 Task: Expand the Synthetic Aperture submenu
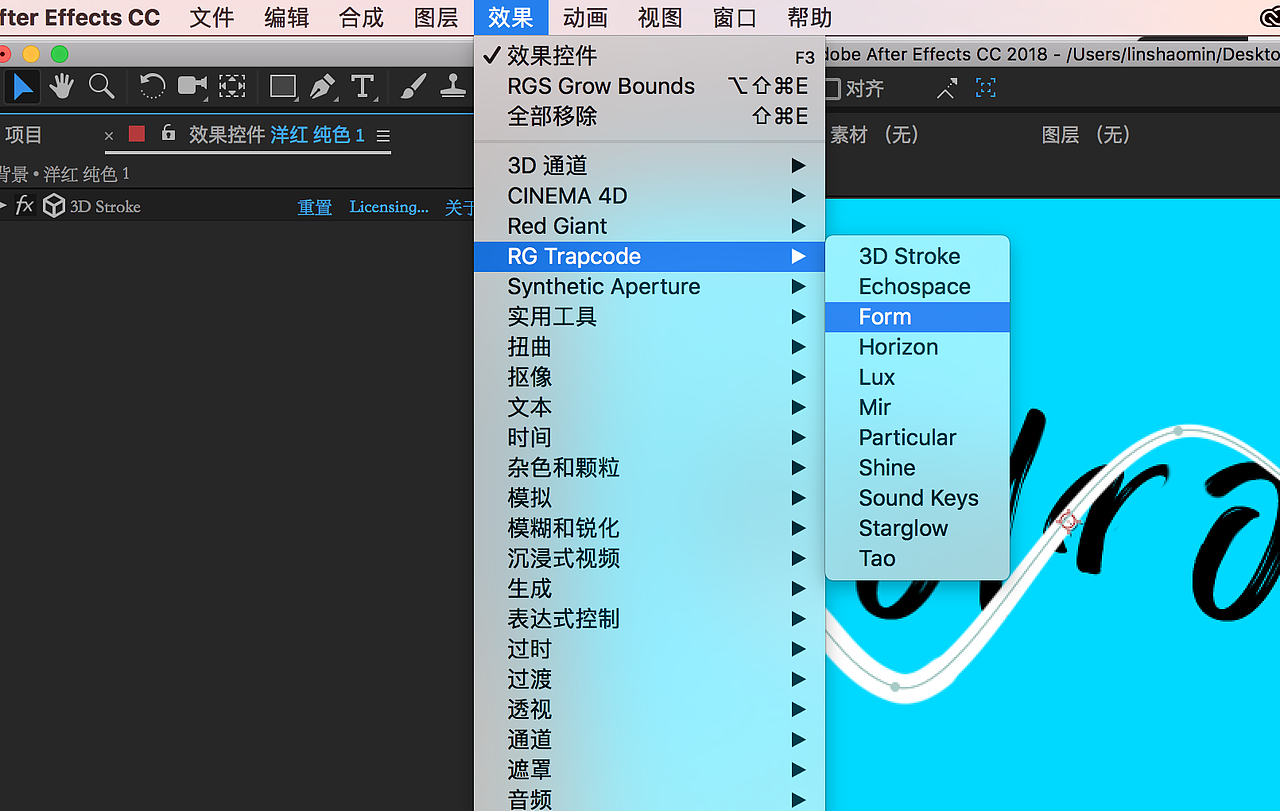coord(650,286)
